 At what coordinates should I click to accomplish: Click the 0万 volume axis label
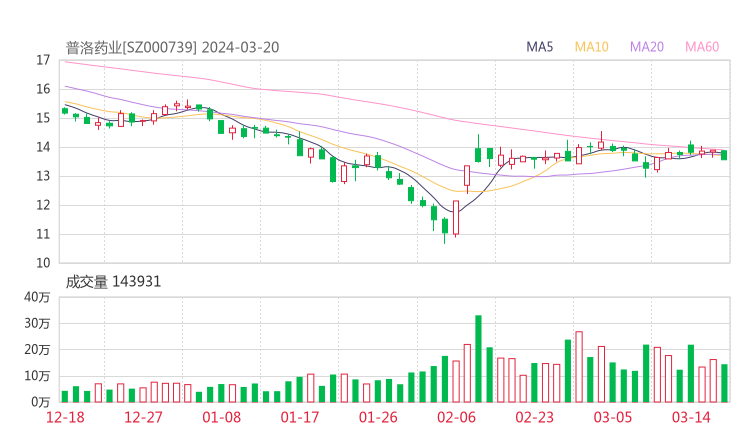(x=41, y=402)
